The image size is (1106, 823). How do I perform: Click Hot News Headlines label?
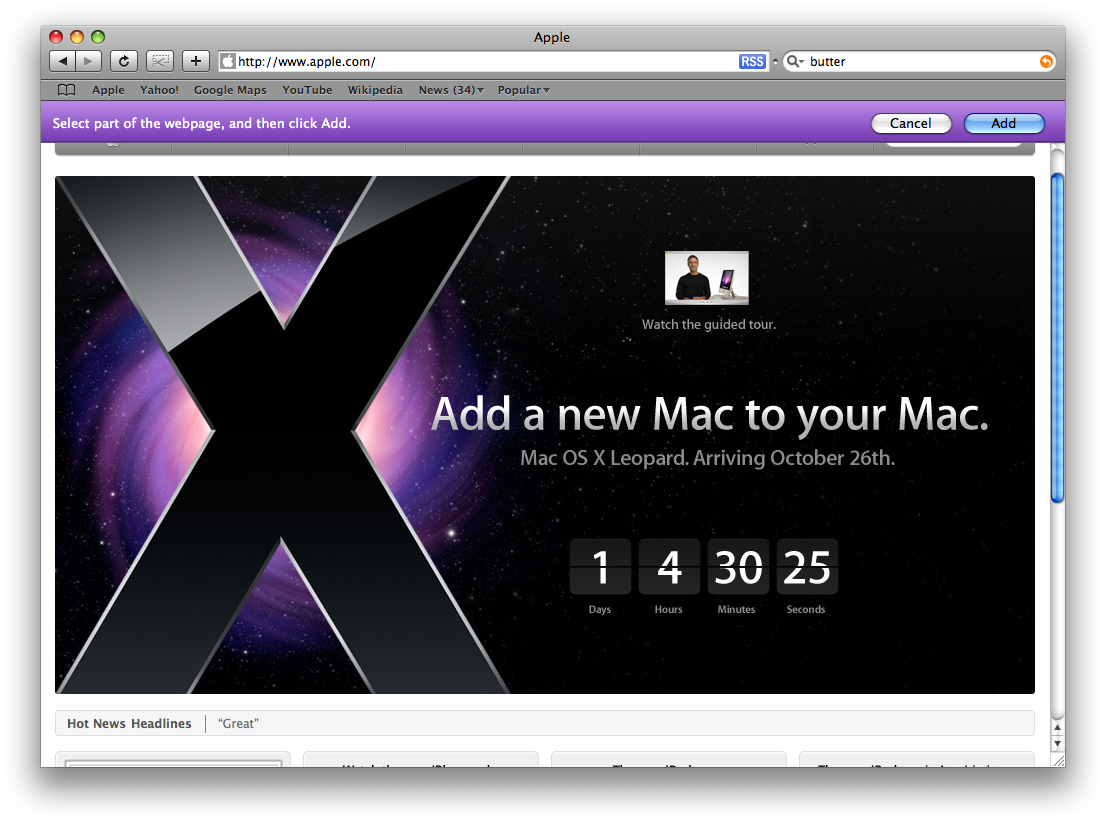129,724
